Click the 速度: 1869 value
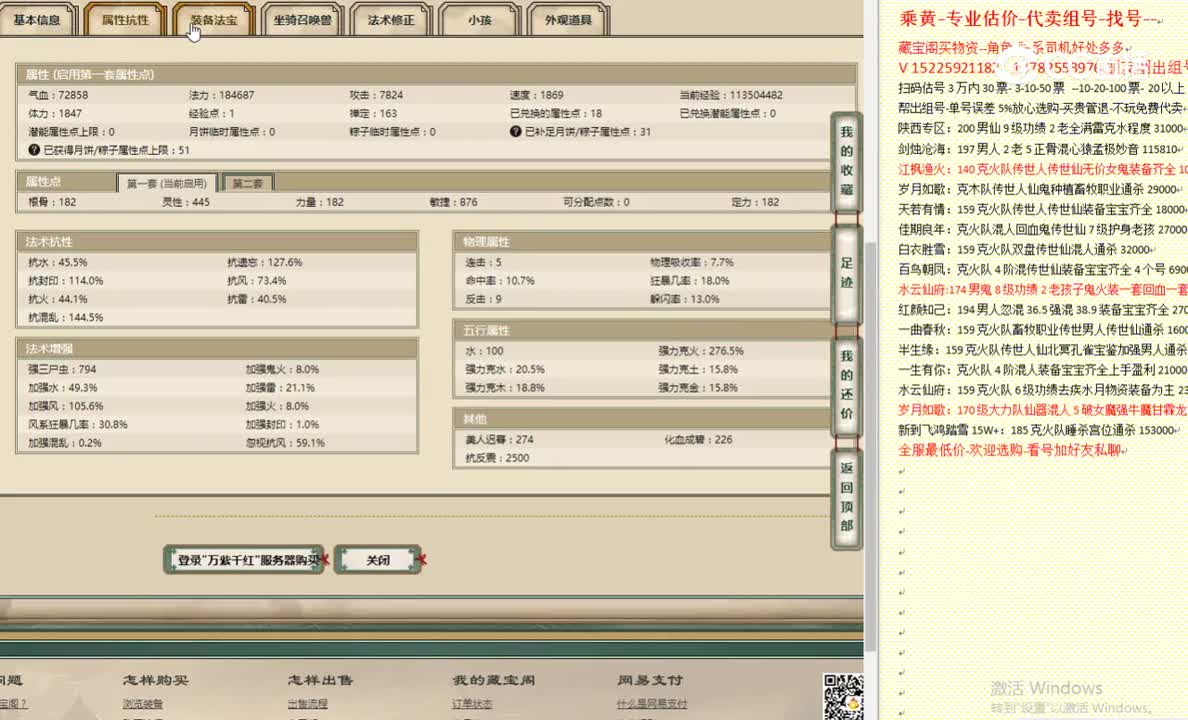 [536, 95]
